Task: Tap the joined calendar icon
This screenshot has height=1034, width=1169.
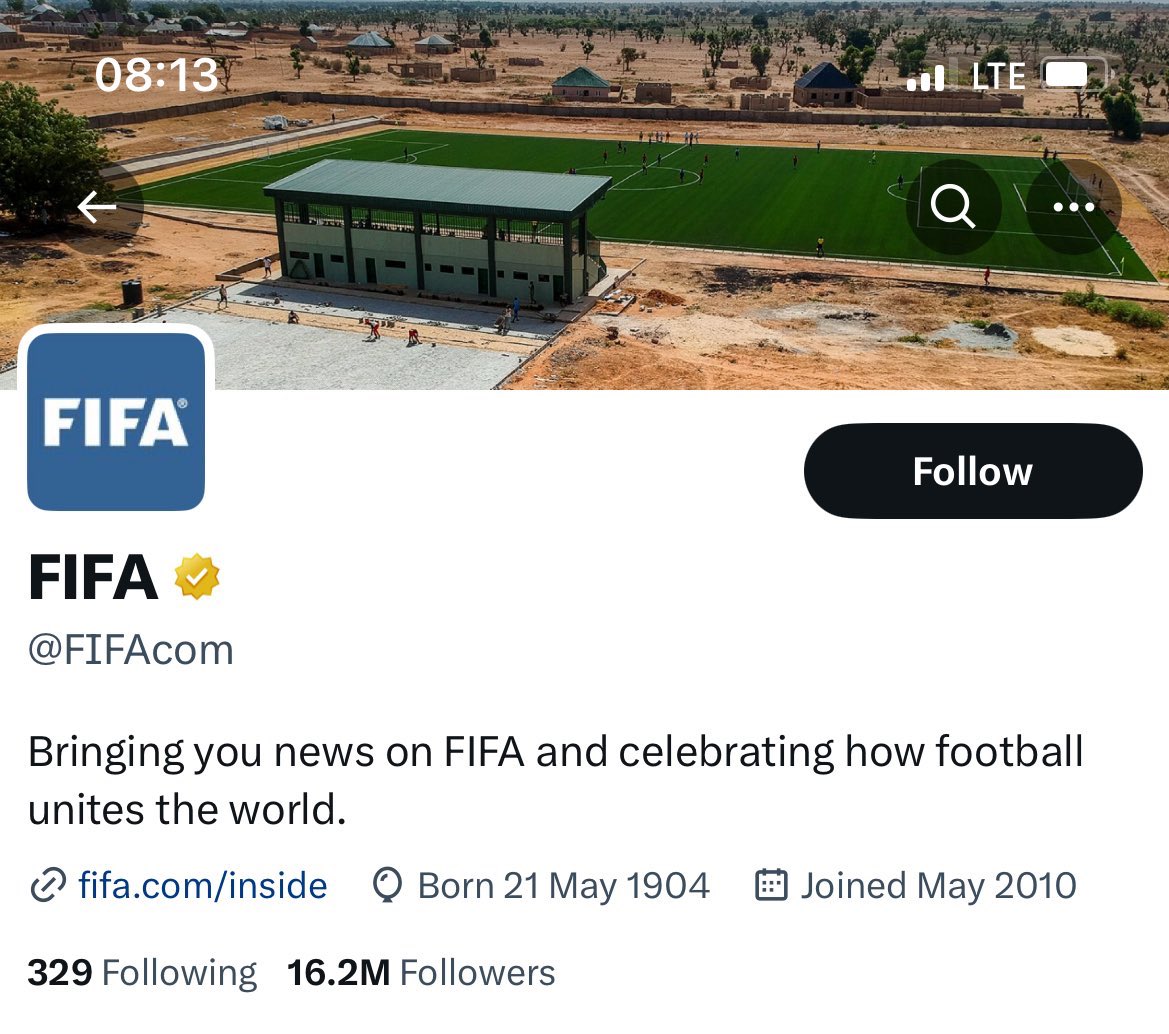Action: click(770, 886)
